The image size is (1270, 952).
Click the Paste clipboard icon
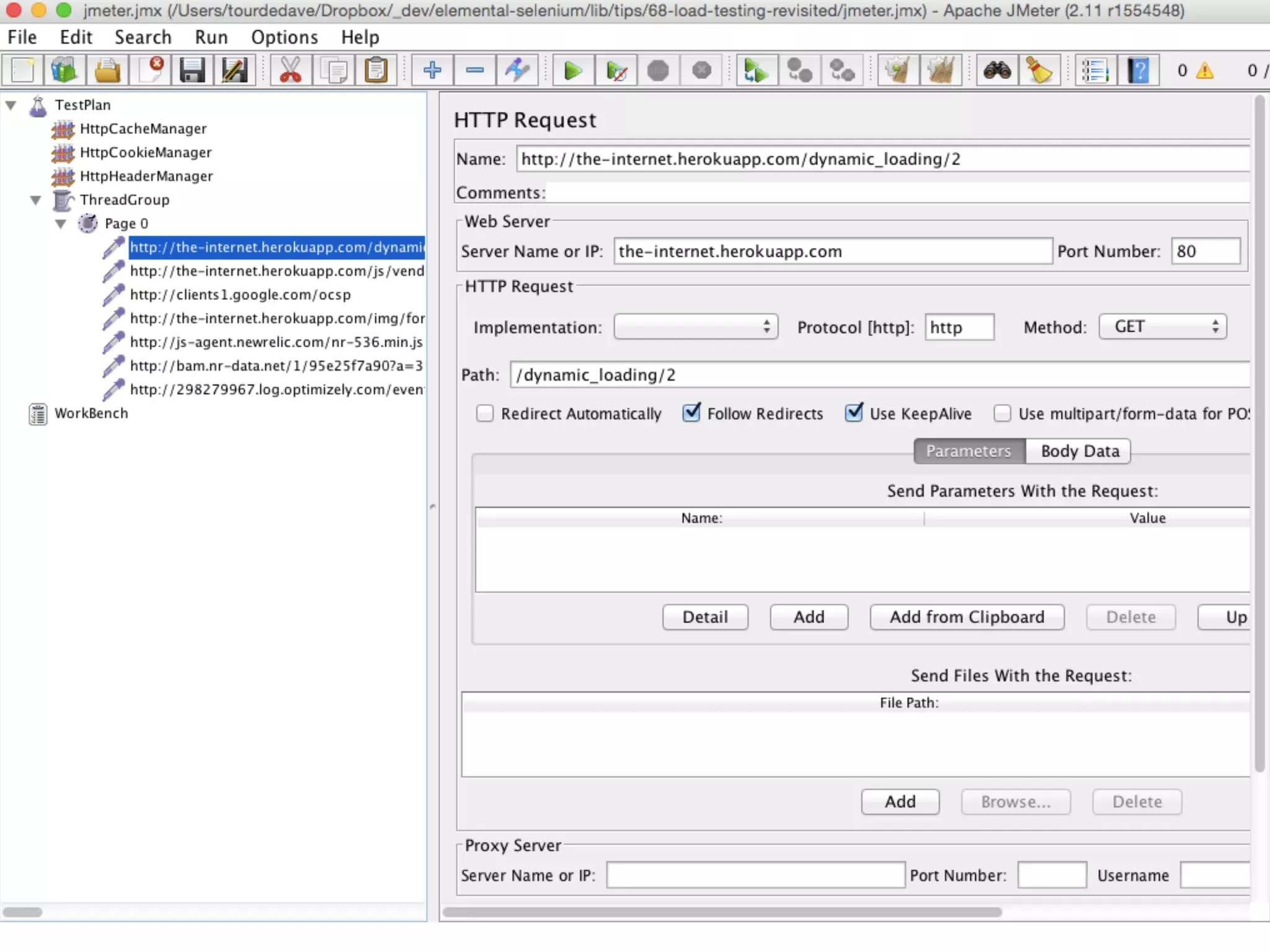[x=376, y=71]
